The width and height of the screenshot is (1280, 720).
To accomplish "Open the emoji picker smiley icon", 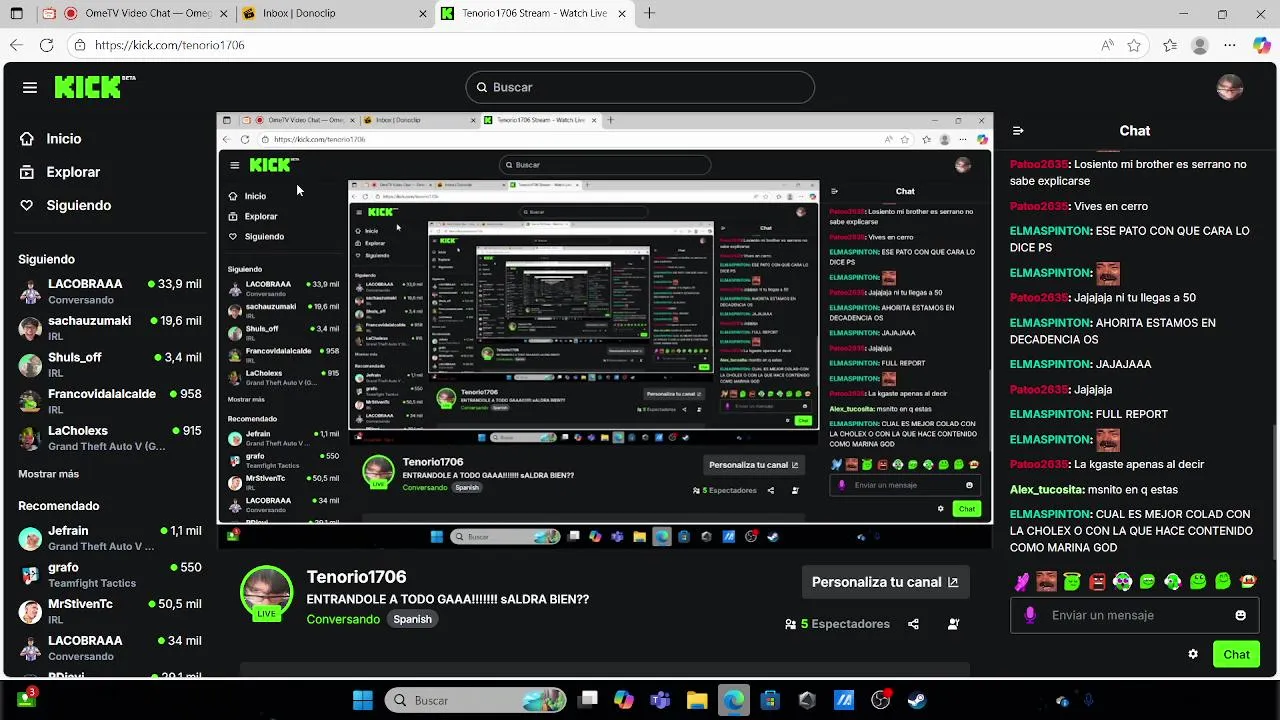I will click(1241, 615).
